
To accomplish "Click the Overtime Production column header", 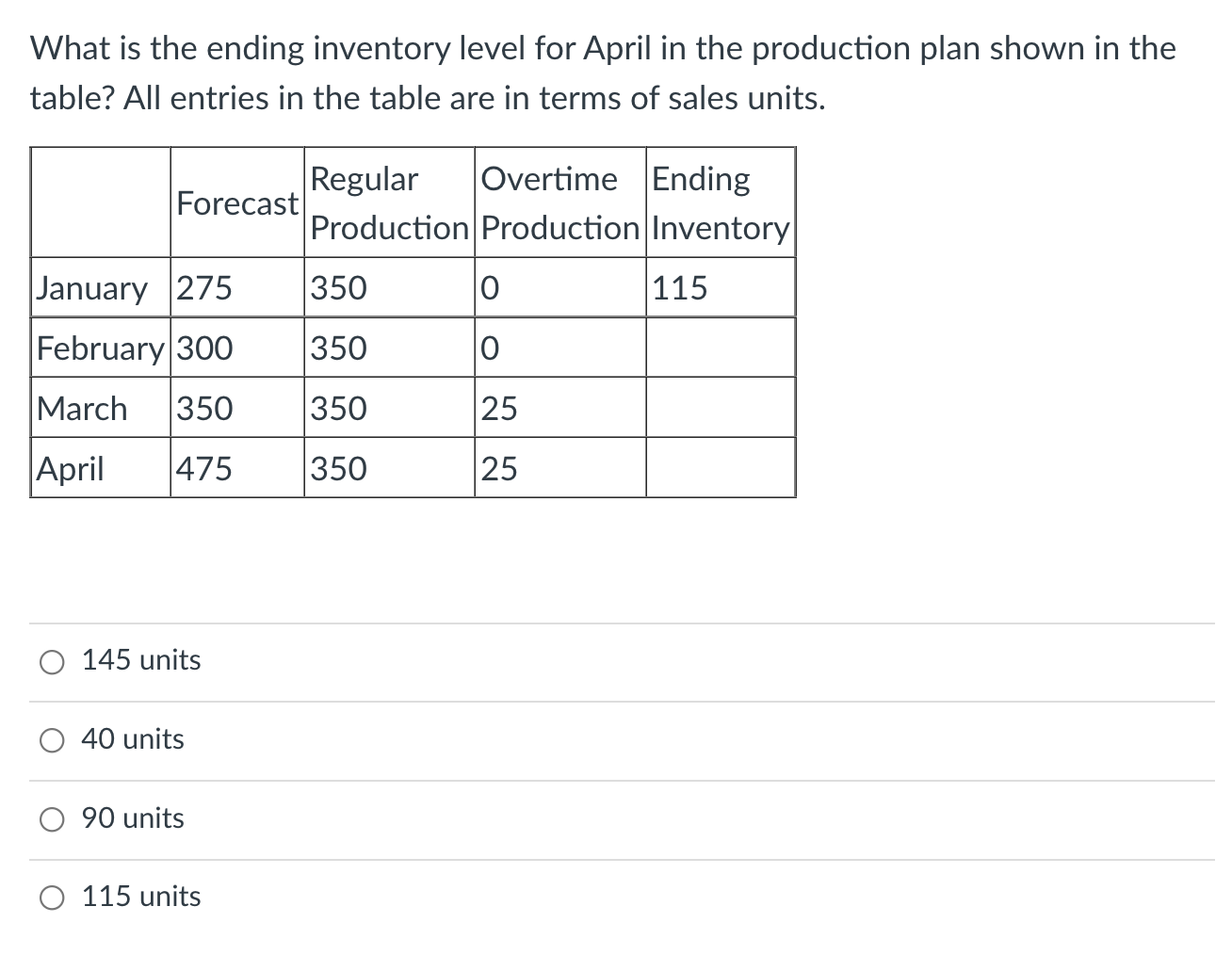I will (559, 202).
